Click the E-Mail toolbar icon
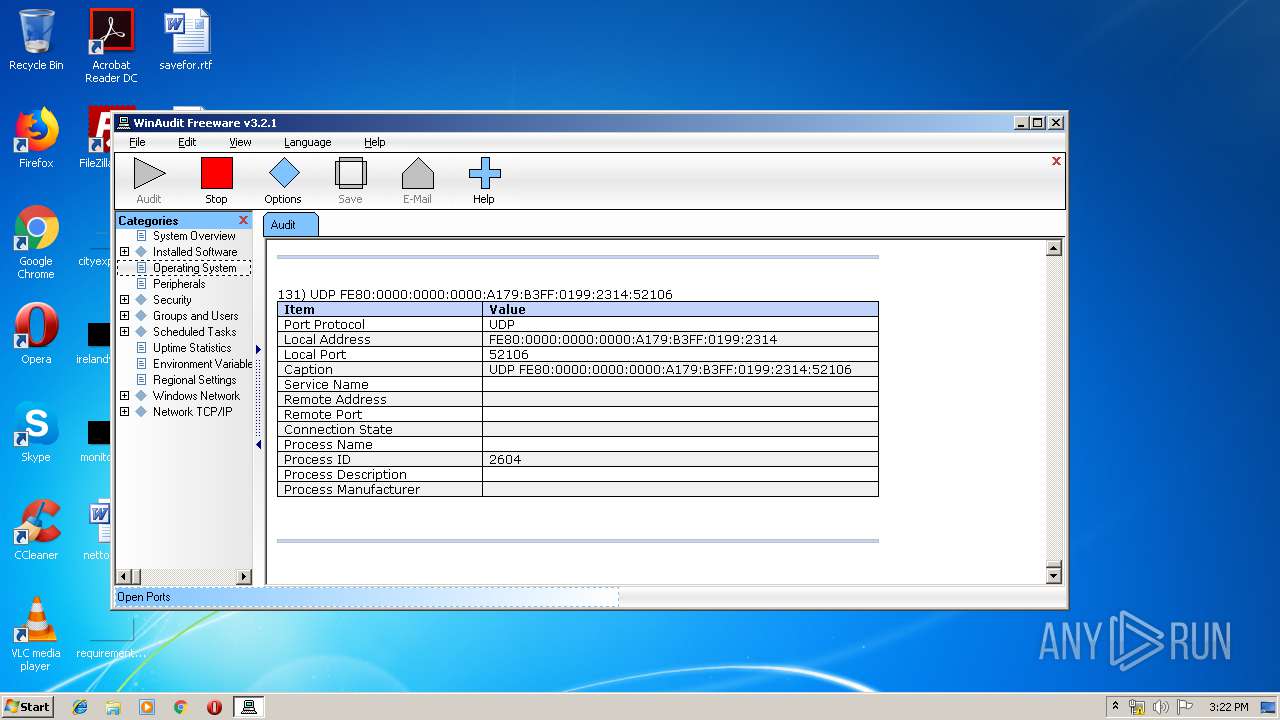 click(417, 174)
